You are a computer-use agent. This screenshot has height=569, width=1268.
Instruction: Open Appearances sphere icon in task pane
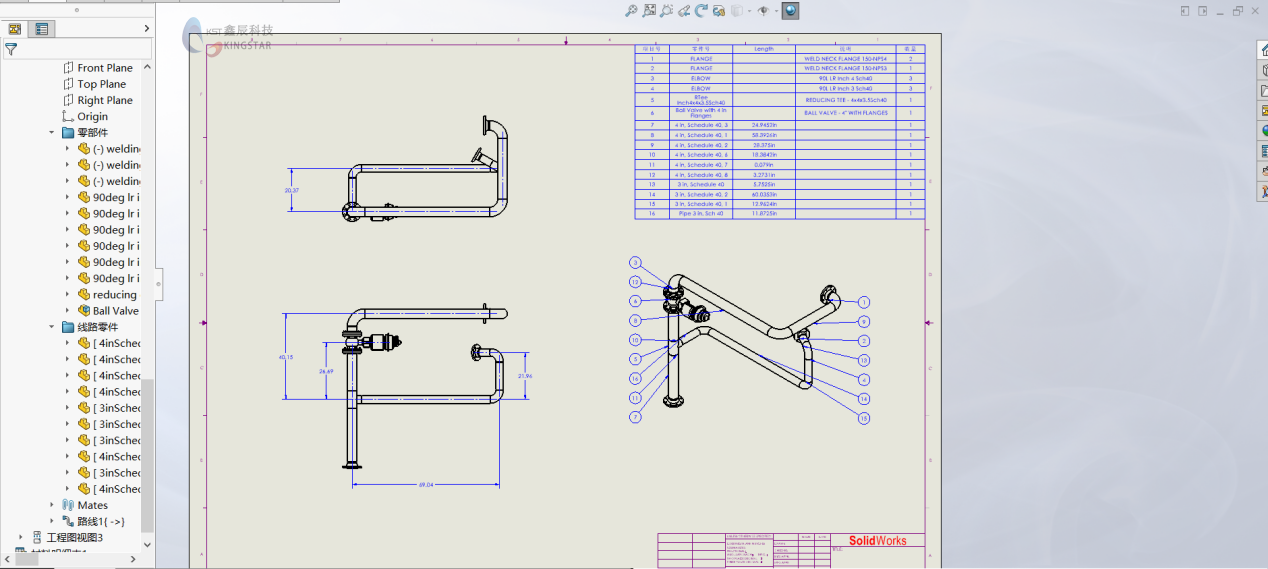coord(1263,130)
